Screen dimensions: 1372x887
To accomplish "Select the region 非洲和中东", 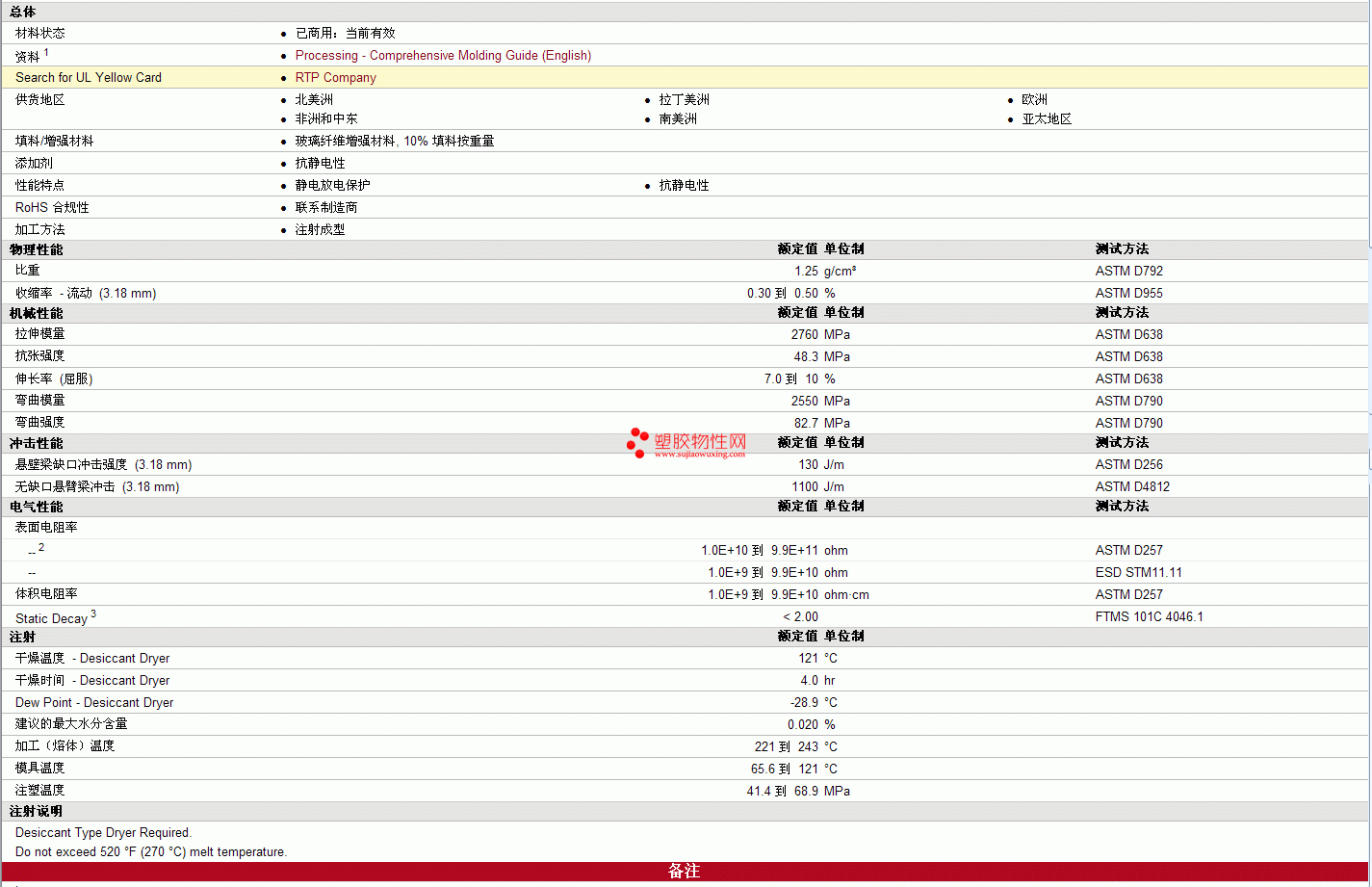I will 326,119.
